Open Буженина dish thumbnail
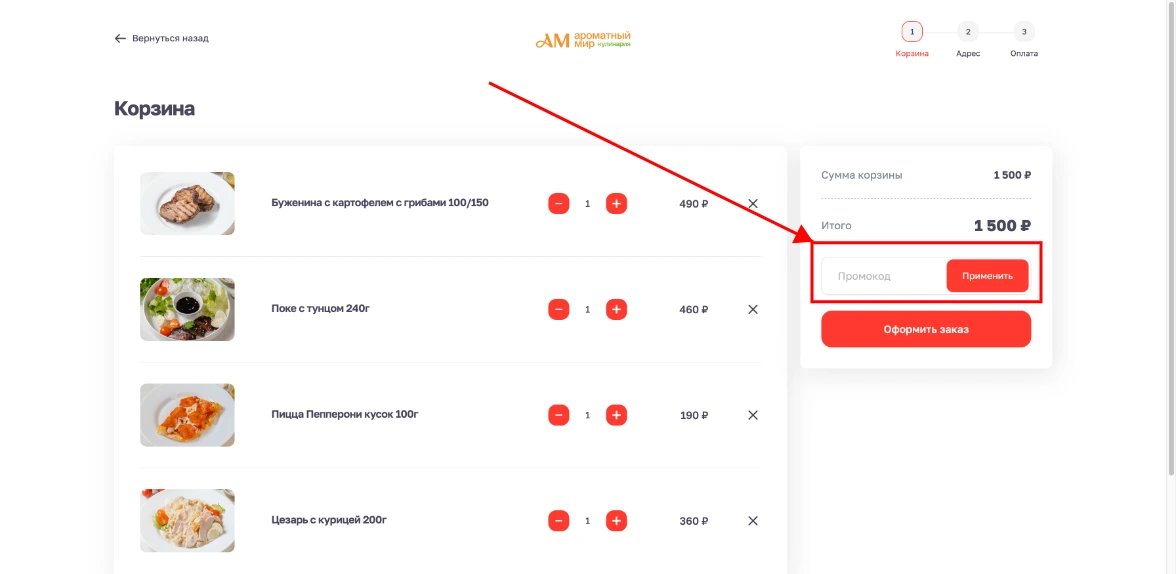The image size is (1176, 574). [x=188, y=203]
